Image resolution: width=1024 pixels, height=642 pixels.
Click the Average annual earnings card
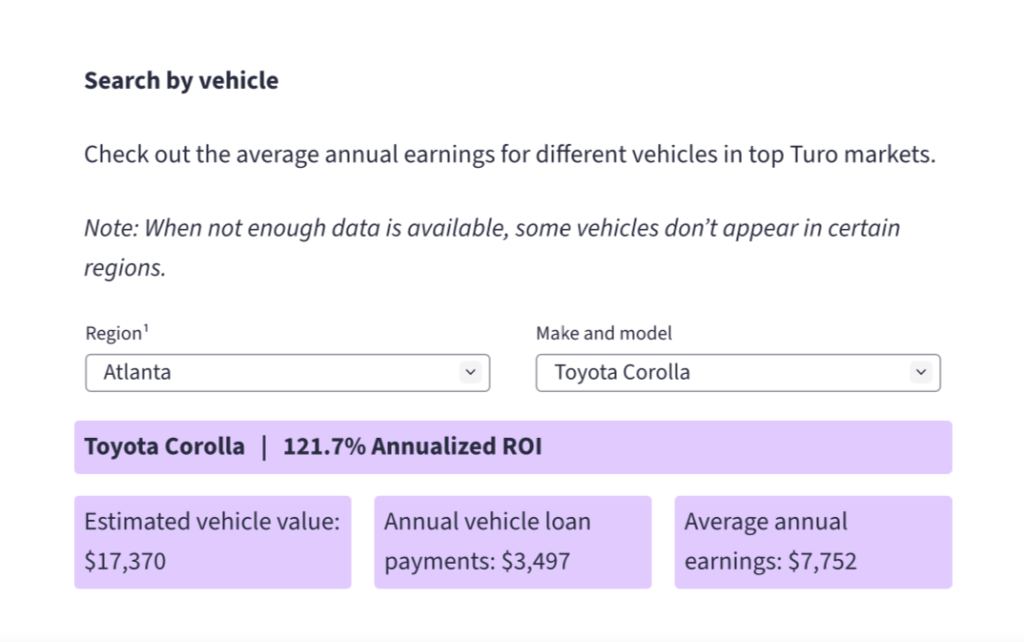pyautogui.click(x=813, y=541)
